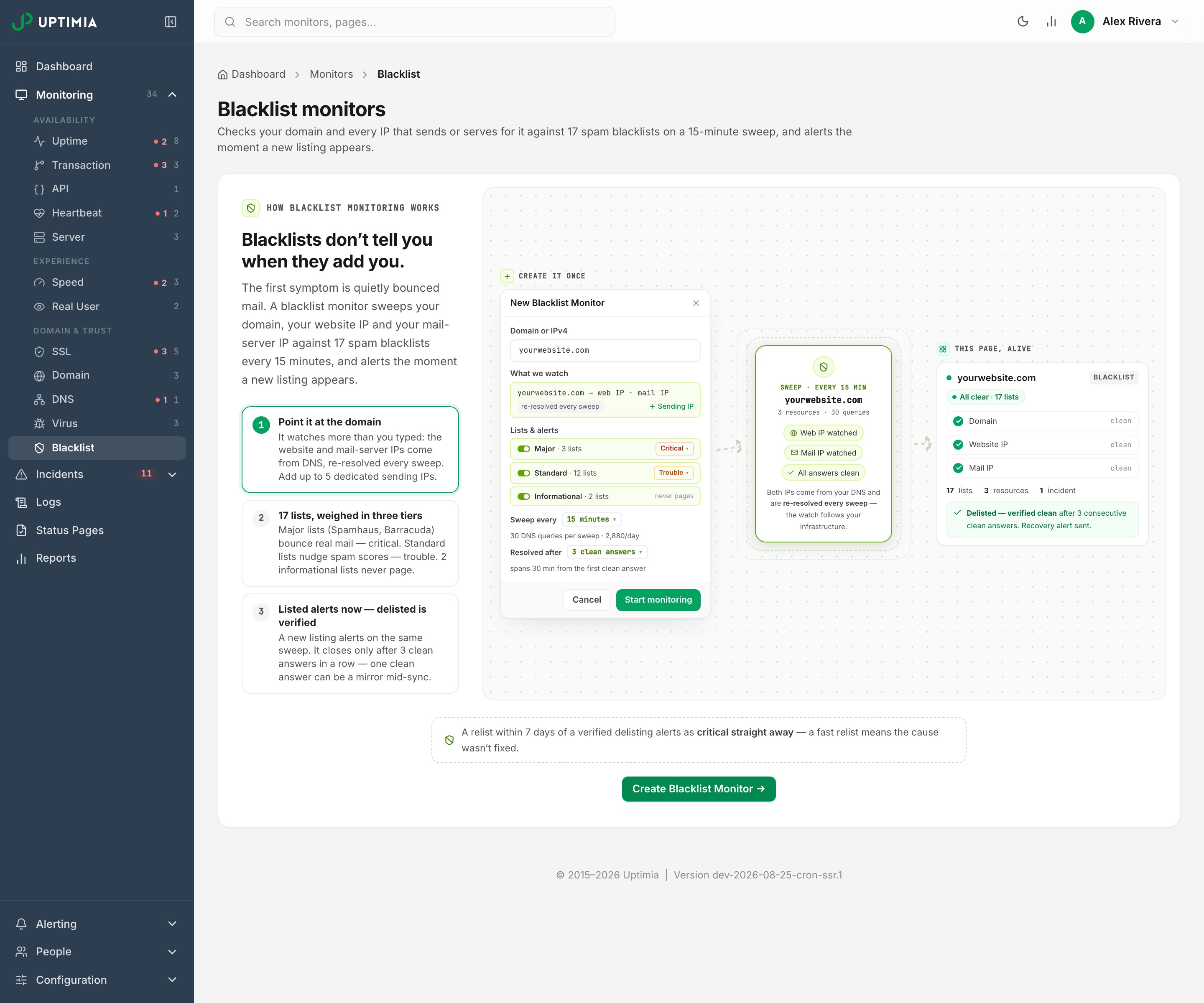The height and width of the screenshot is (1003, 1204).
Task: Open the bar chart stats icon
Action: pyautogui.click(x=1051, y=22)
